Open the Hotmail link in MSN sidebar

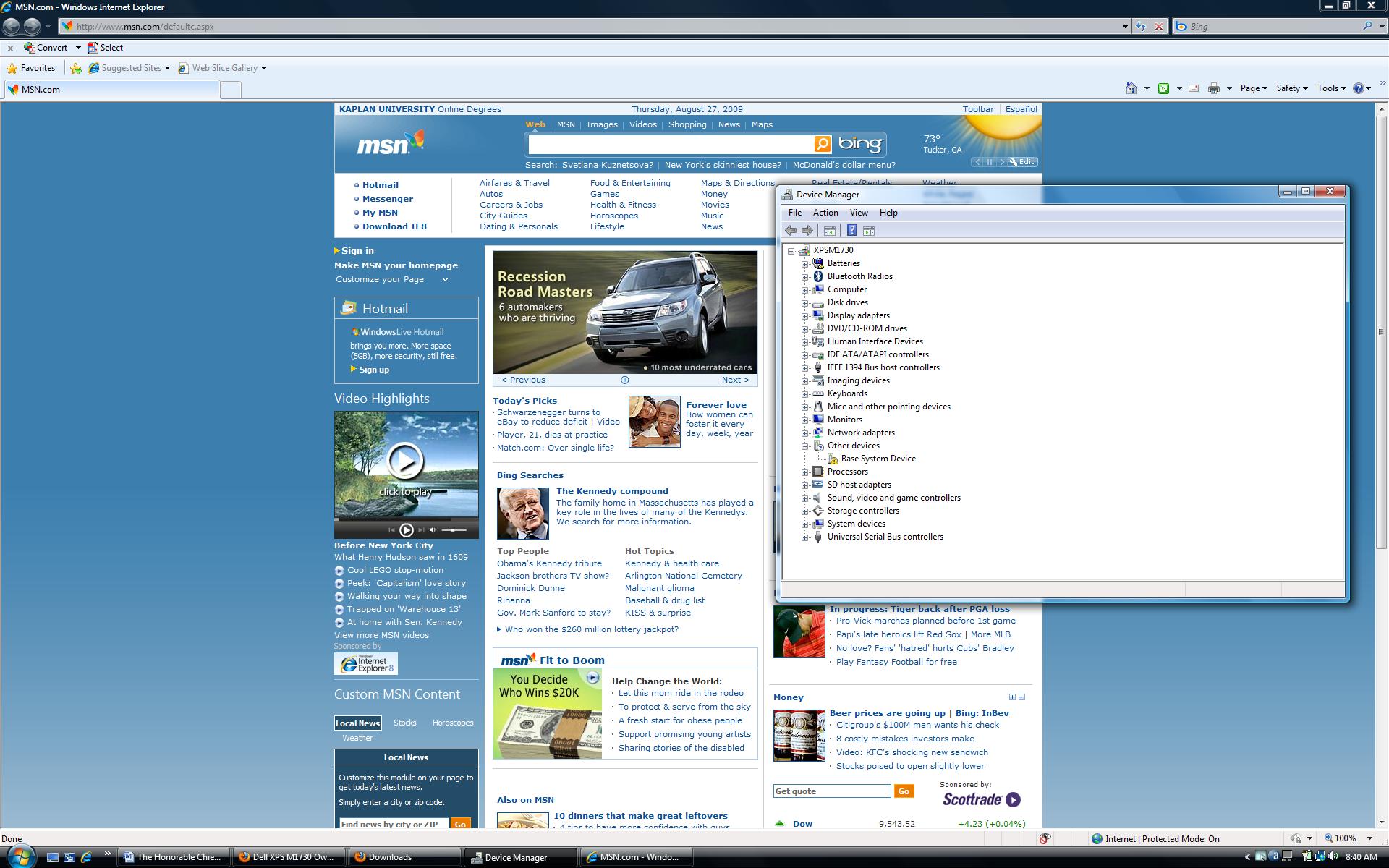(380, 185)
